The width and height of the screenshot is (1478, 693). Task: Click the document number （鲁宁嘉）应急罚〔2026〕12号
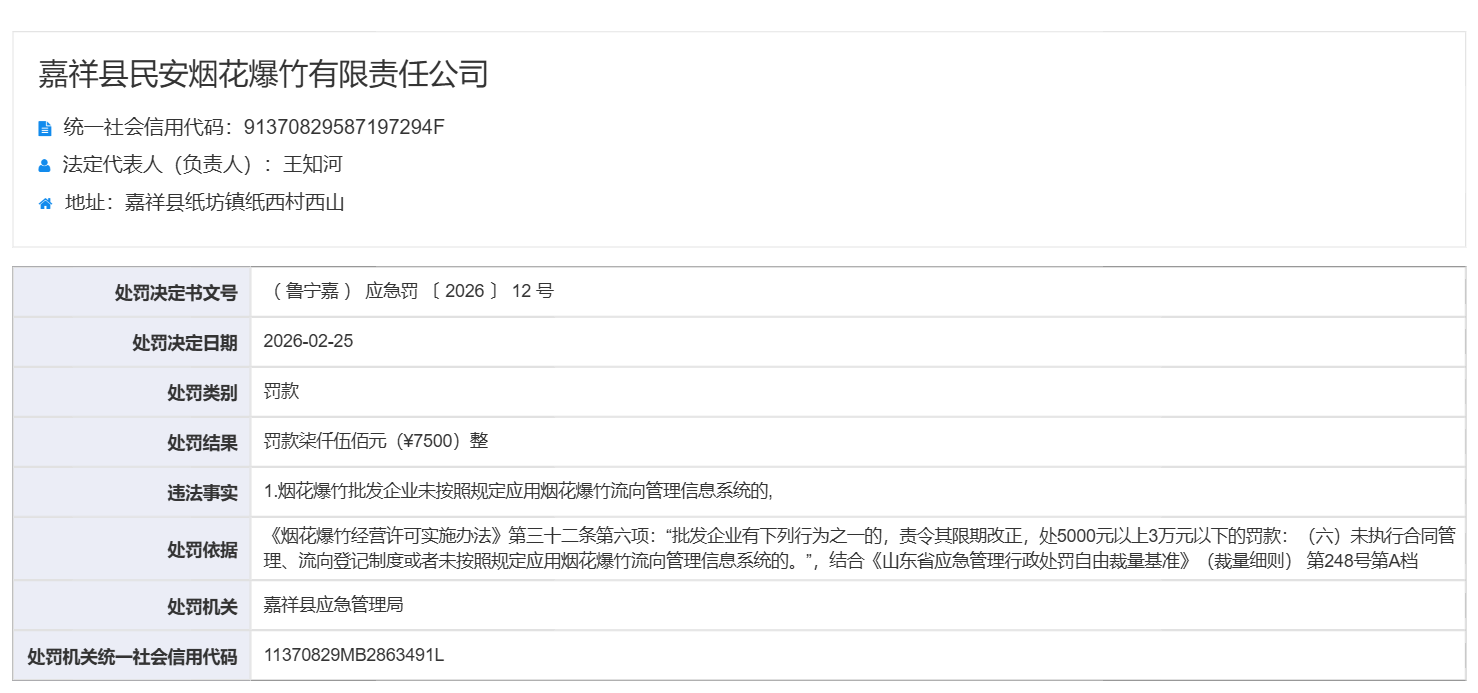point(408,291)
